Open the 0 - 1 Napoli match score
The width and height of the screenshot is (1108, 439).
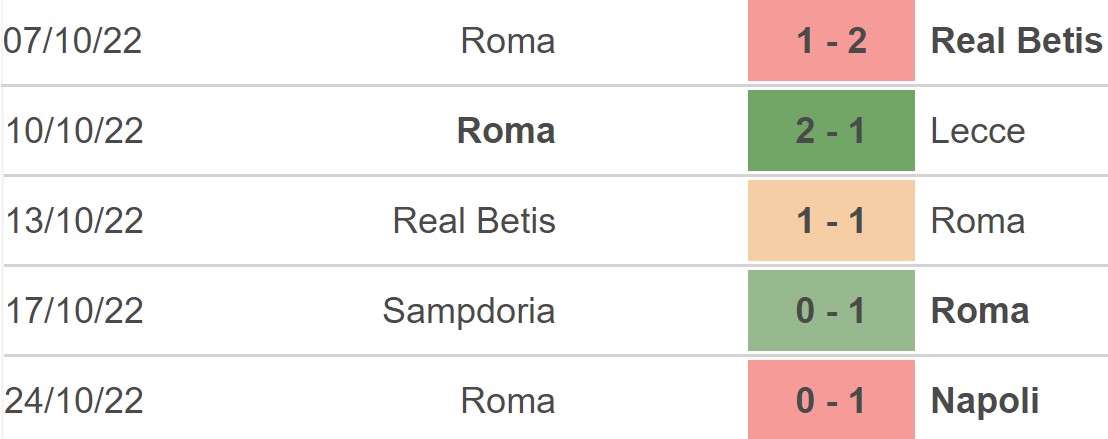pyautogui.click(x=831, y=400)
